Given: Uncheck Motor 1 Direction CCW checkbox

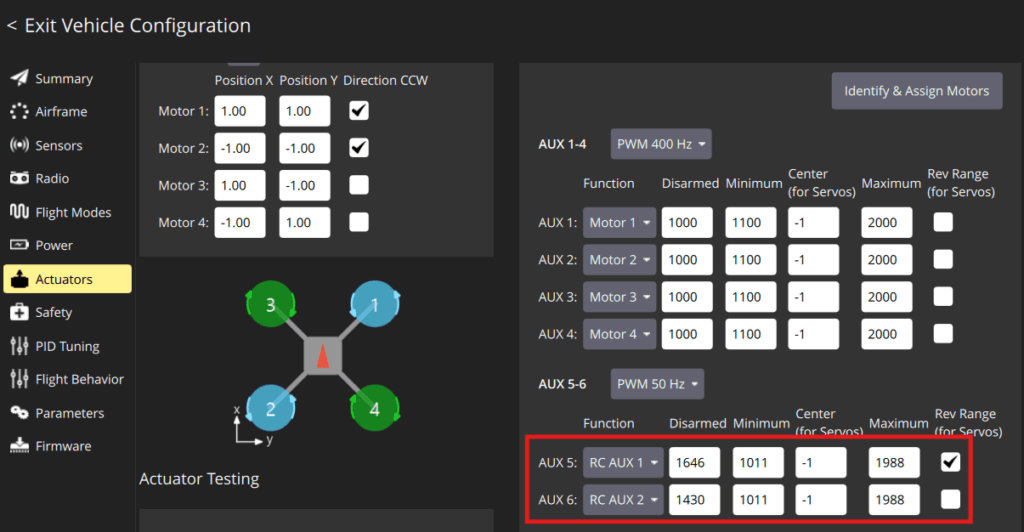Looking at the screenshot, I should pos(359,110).
